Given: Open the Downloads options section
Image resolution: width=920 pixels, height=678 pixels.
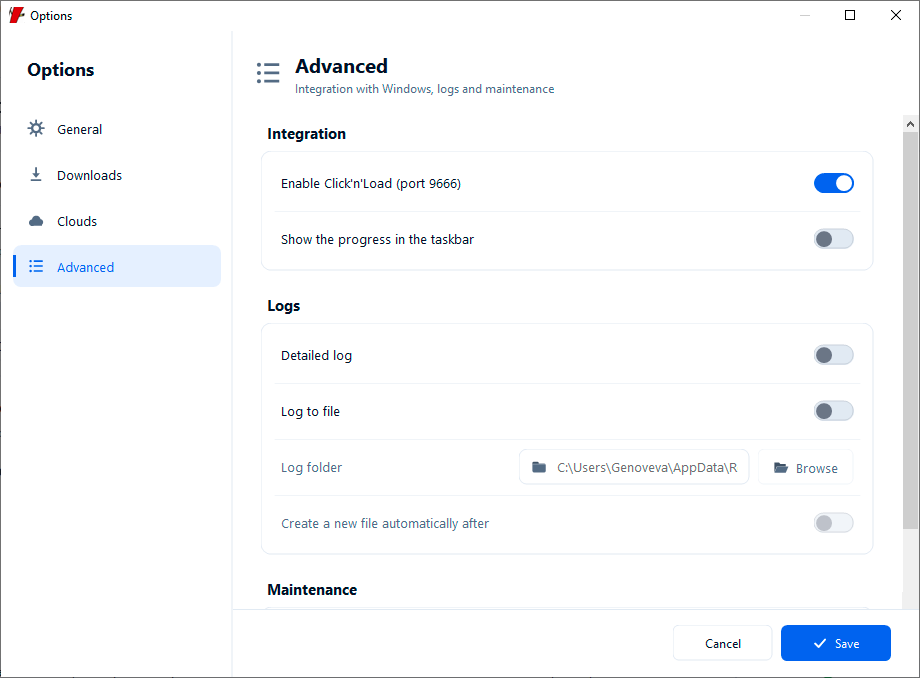Looking at the screenshot, I should pyautogui.click(x=117, y=175).
